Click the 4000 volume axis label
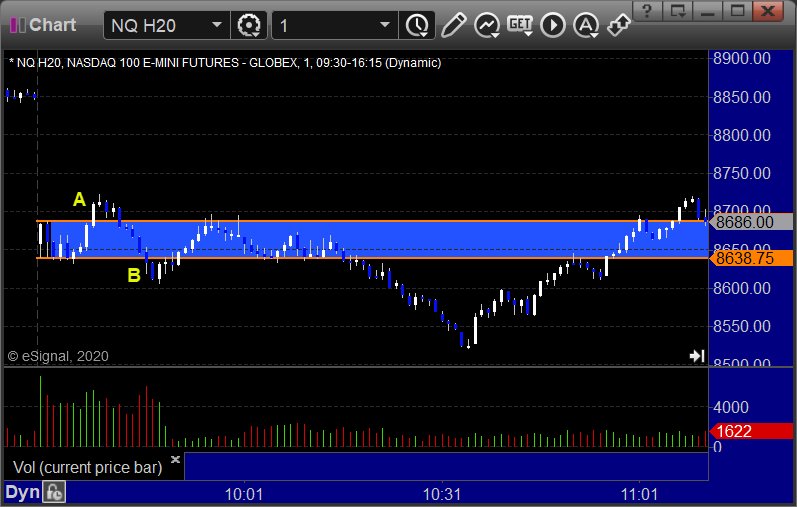Viewport: 797px width, 507px height. pyautogui.click(x=730, y=407)
